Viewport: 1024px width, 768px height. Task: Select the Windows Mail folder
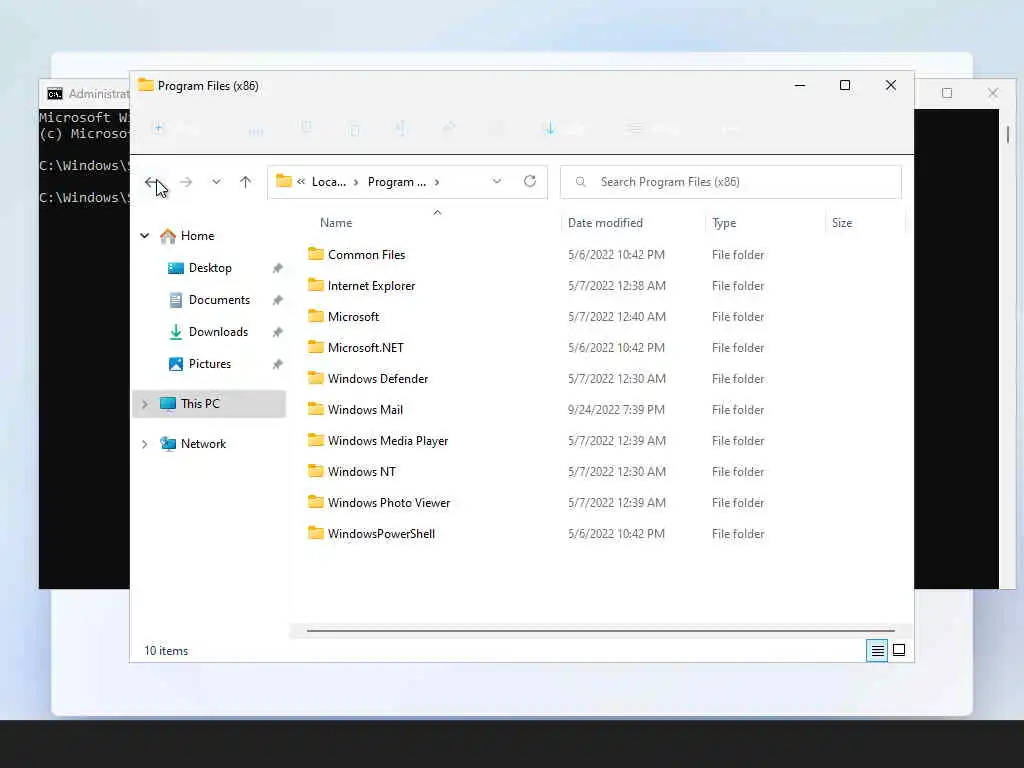click(365, 409)
